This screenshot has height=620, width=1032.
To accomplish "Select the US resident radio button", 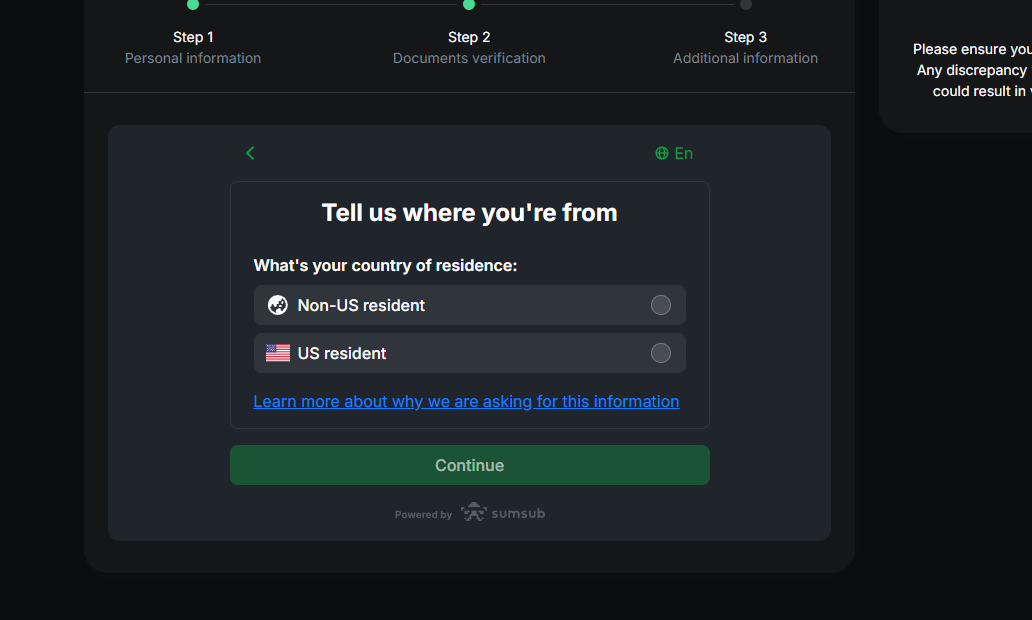I will pyautogui.click(x=661, y=353).
